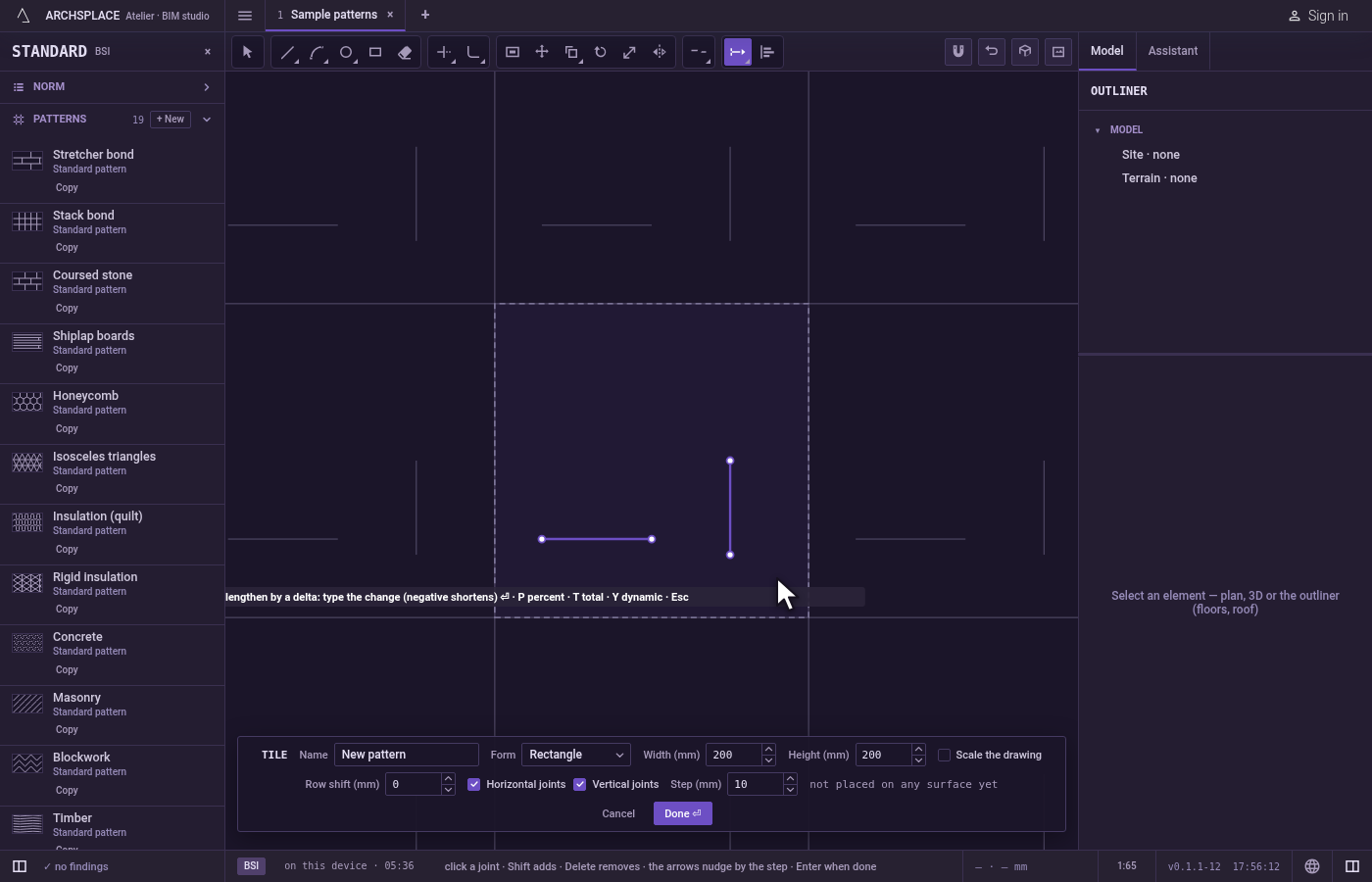Choose the line drawing tool
This screenshot has height=882, width=1372.
(x=287, y=52)
